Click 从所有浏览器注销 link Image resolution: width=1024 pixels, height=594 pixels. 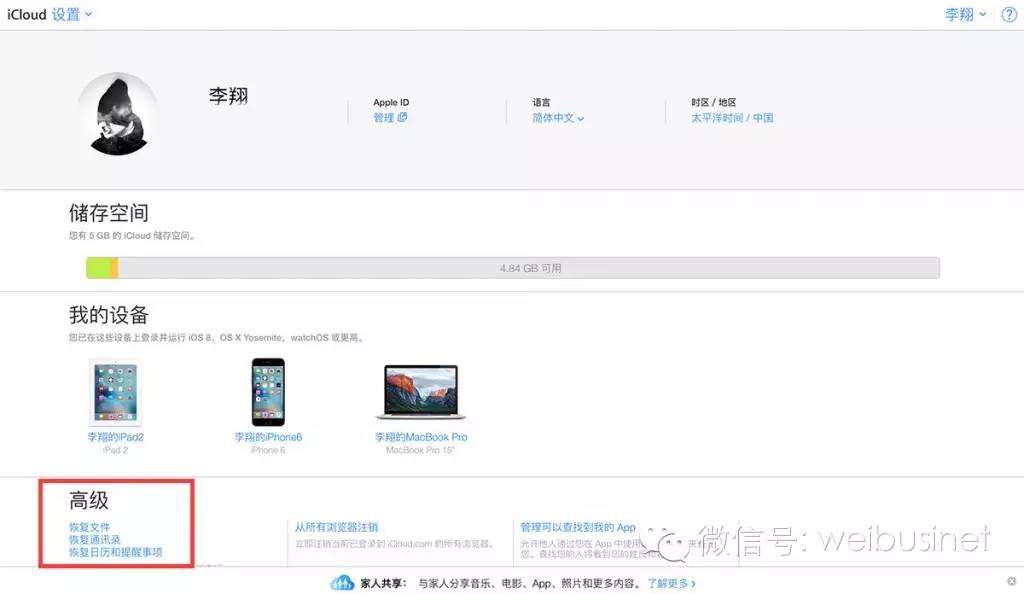[x=336, y=527]
